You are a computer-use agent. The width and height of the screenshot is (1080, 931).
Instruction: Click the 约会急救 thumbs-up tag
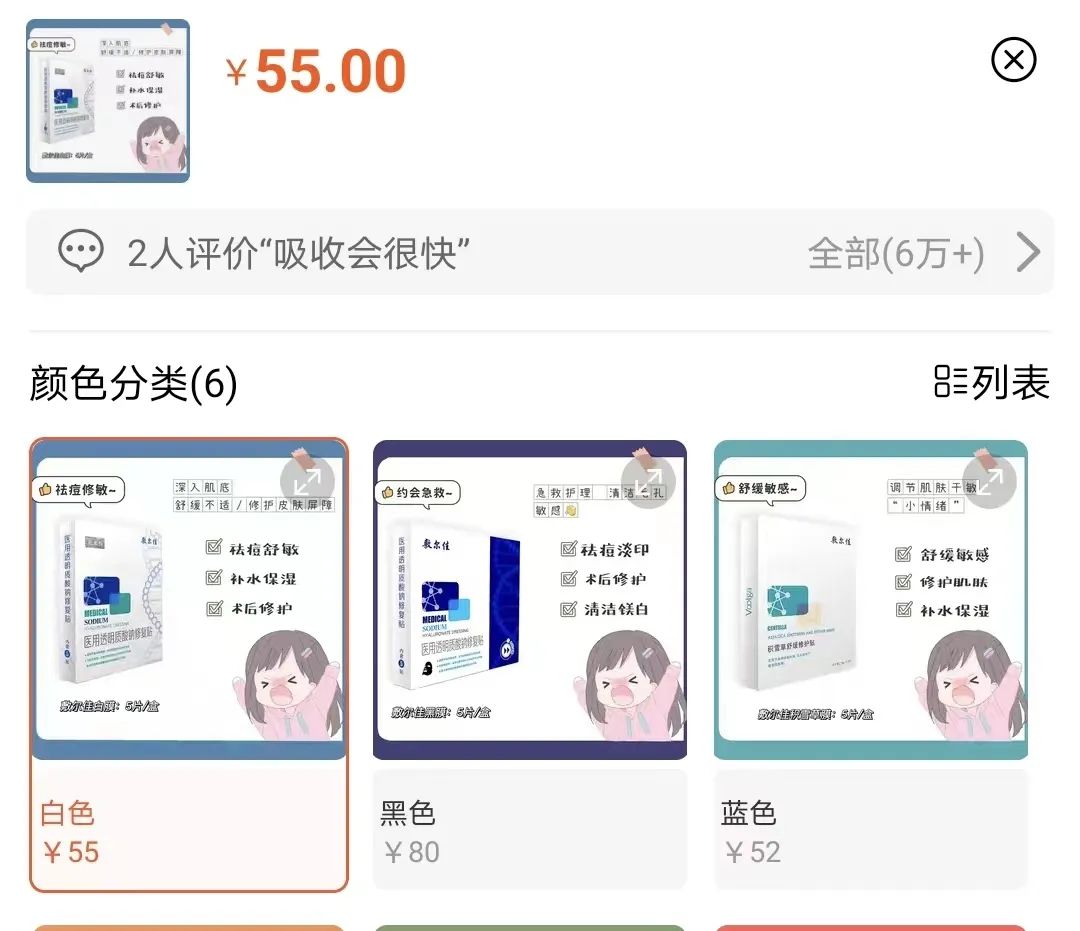[x=419, y=493]
